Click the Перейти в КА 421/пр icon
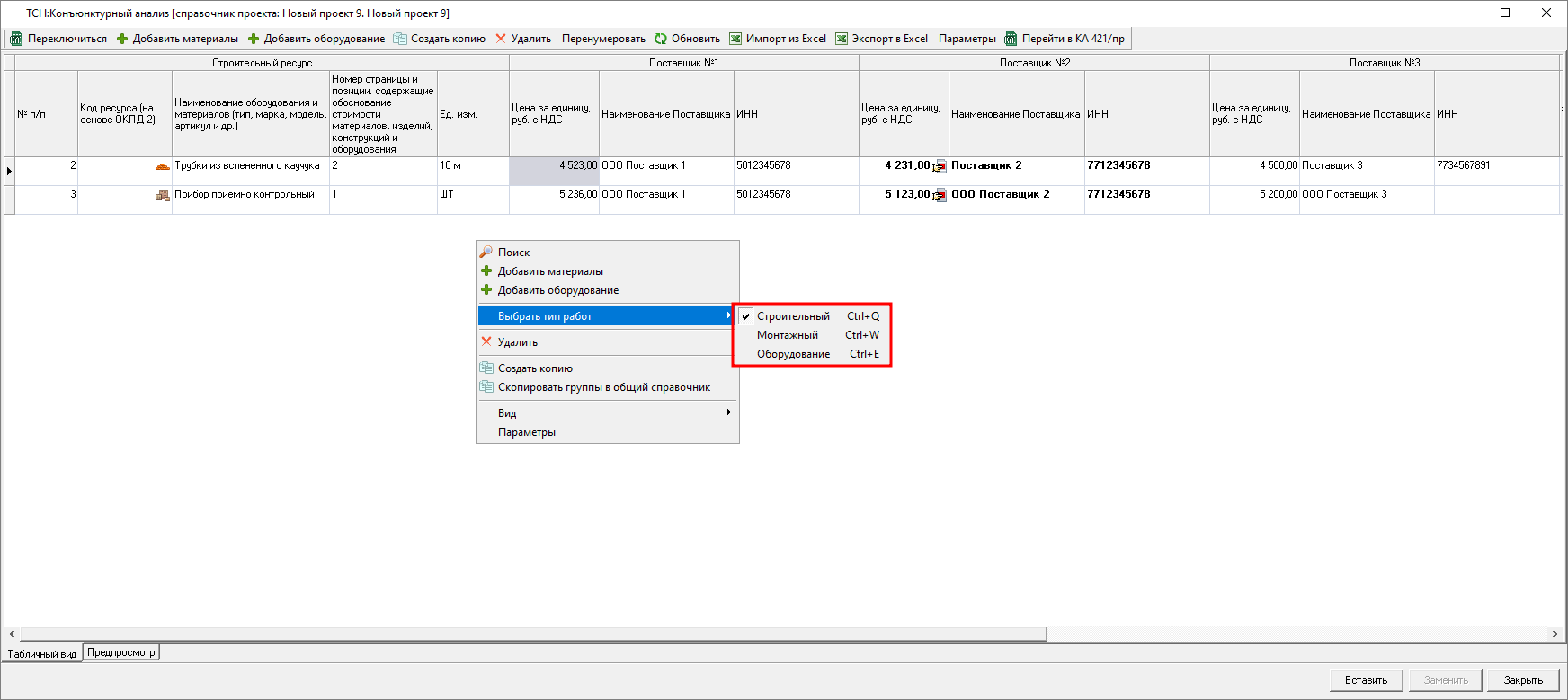Image resolution: width=1568 pixels, height=700 pixels. point(1011,39)
